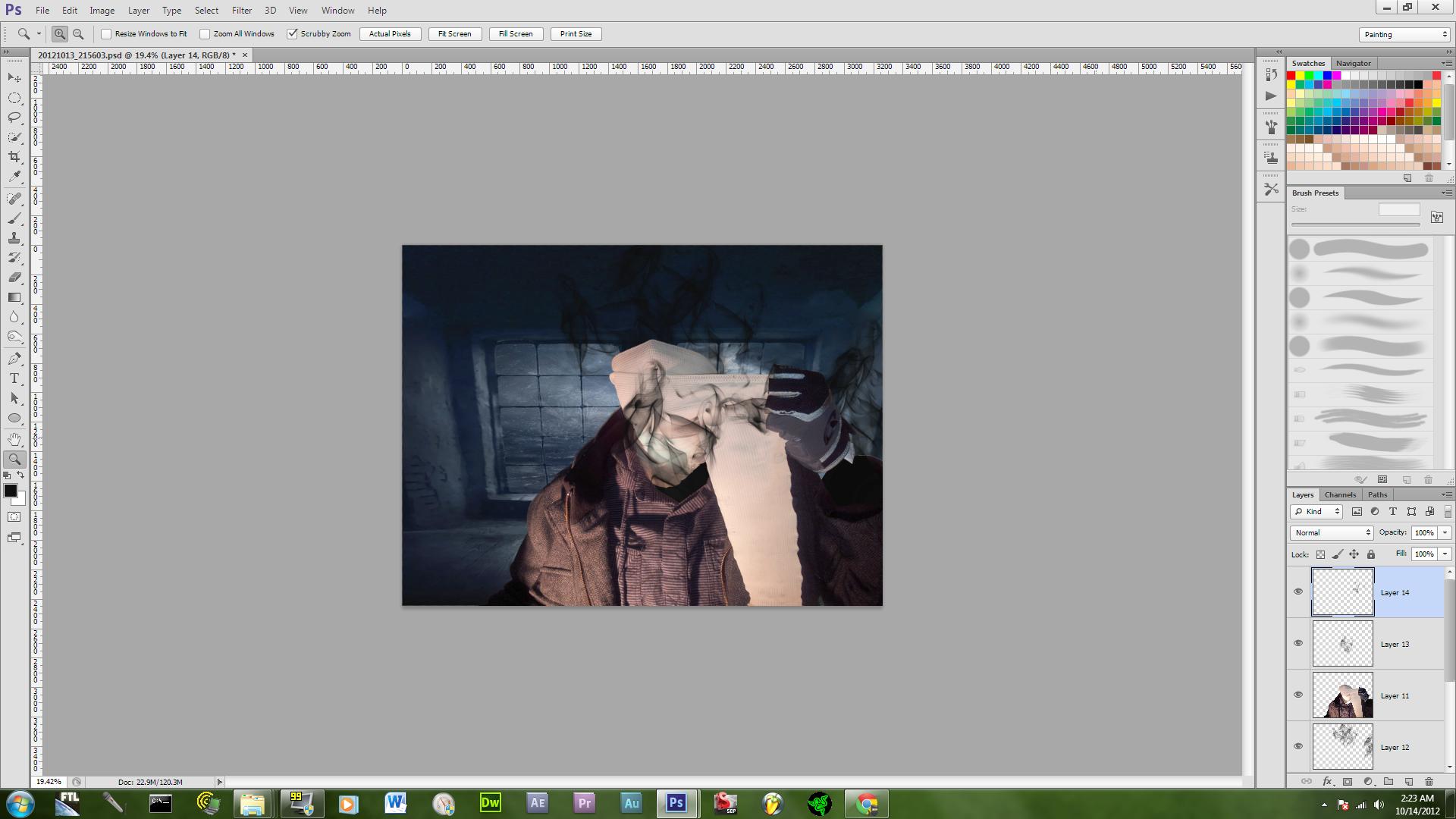Click the Actual Pixels button
The width and height of the screenshot is (1456, 819).
coord(390,34)
